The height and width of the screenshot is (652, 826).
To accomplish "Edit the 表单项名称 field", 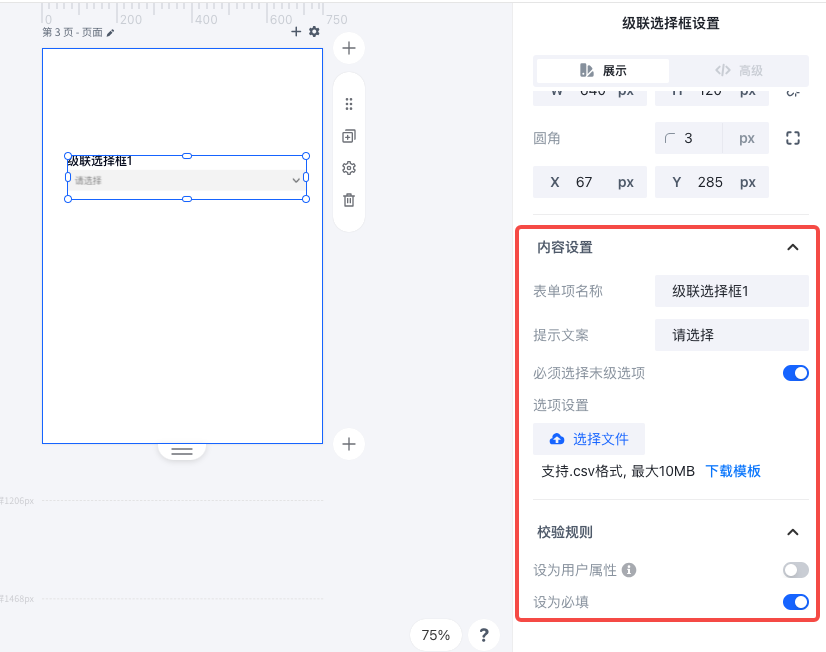I will click(732, 291).
